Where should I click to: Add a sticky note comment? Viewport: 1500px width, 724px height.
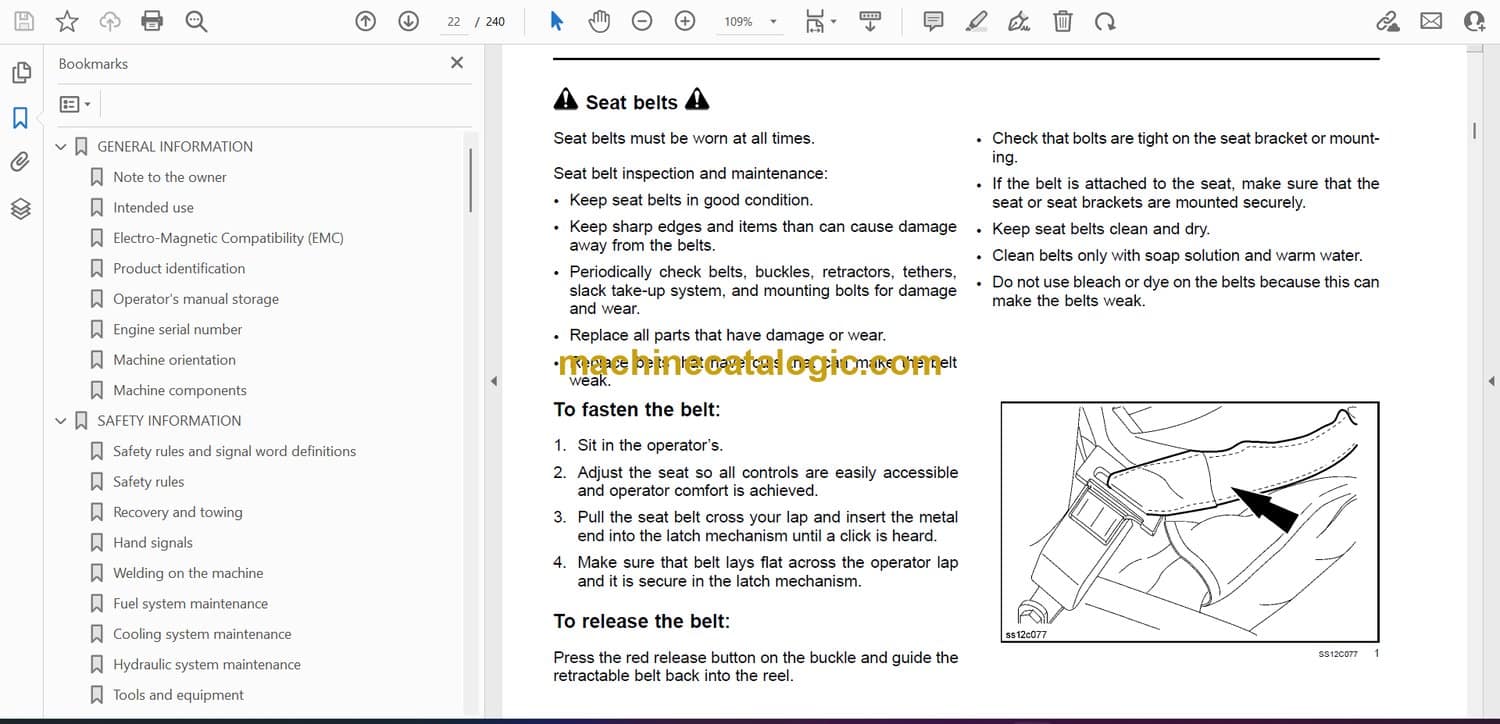pyautogui.click(x=933, y=21)
